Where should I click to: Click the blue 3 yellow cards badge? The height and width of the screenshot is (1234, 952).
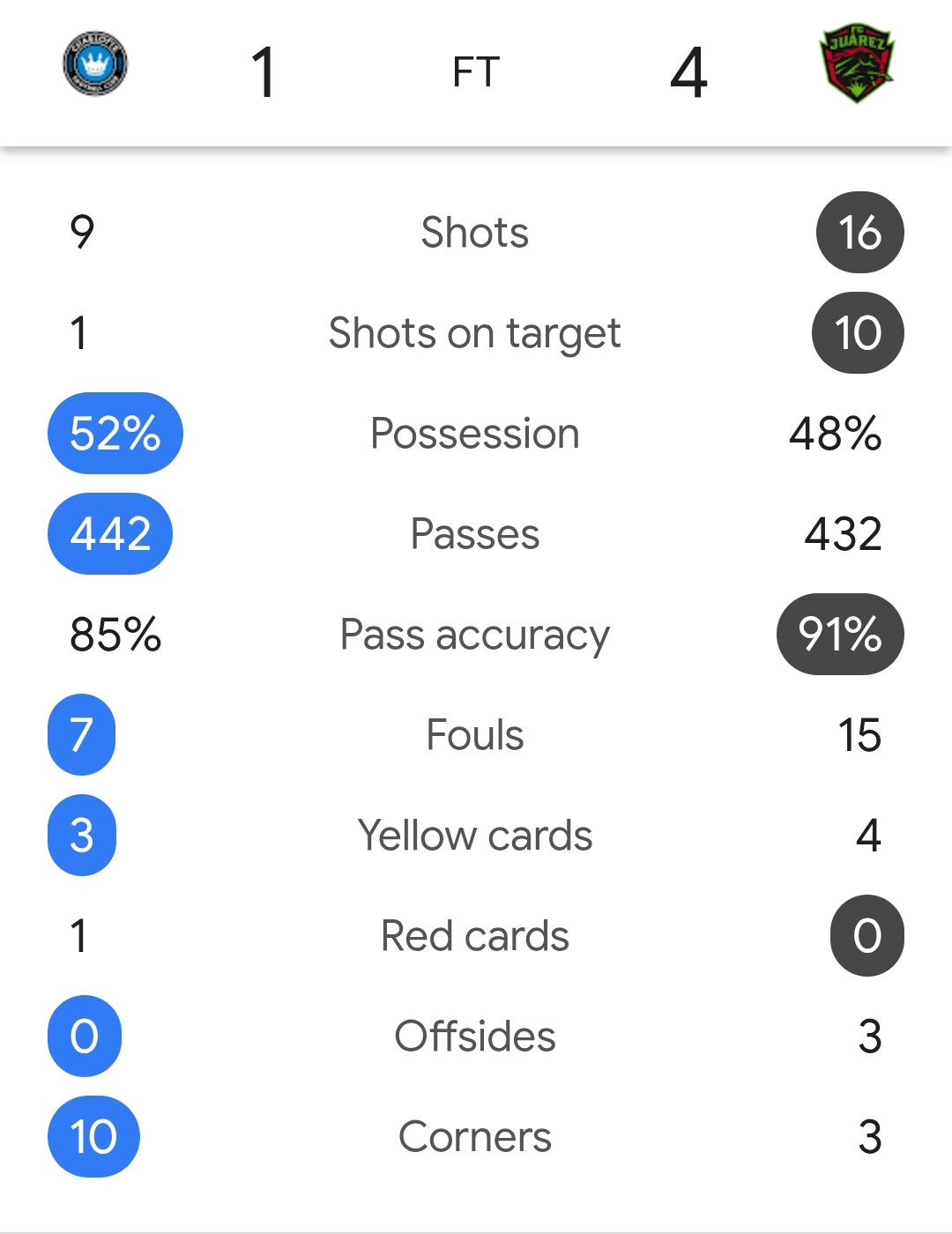[x=82, y=836]
